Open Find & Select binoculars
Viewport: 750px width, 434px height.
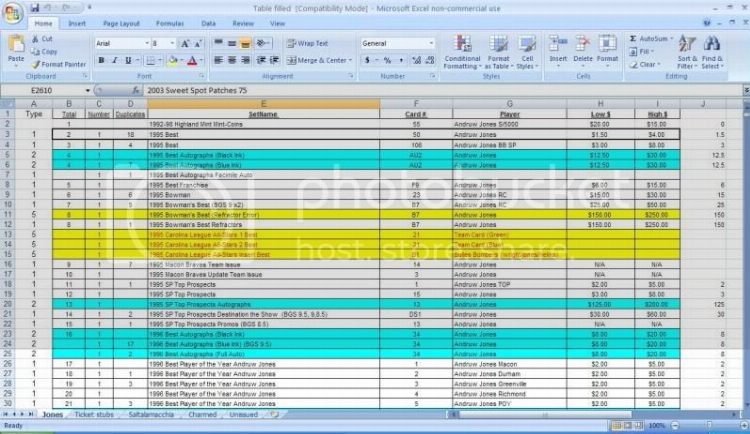[712, 52]
